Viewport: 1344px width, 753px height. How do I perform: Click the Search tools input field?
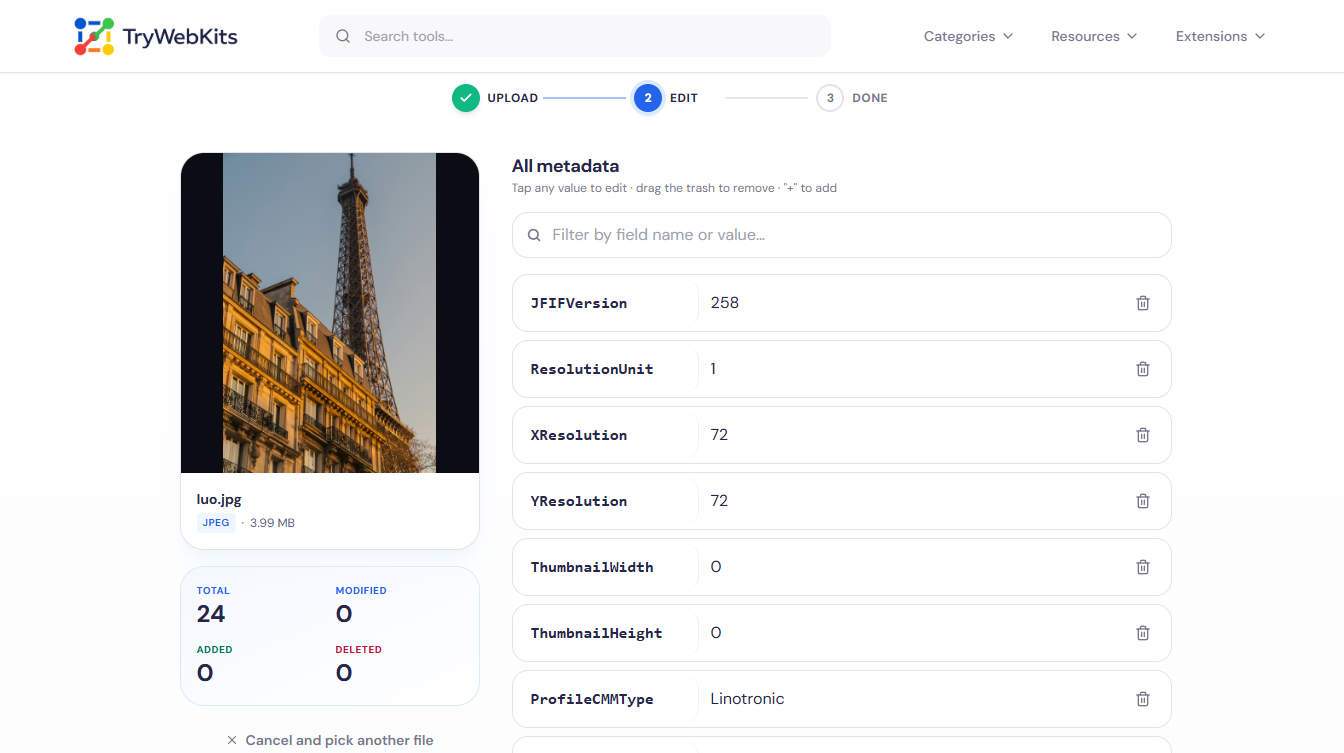[x=575, y=36]
